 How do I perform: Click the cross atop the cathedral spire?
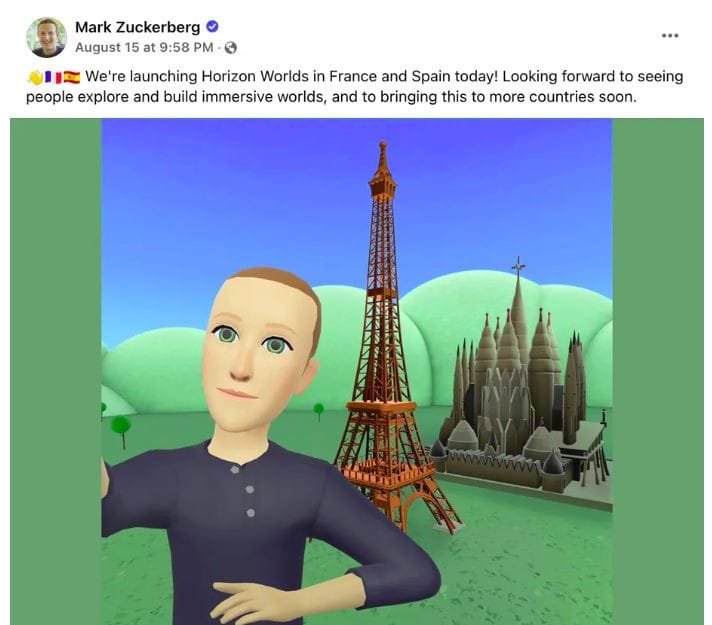[519, 266]
